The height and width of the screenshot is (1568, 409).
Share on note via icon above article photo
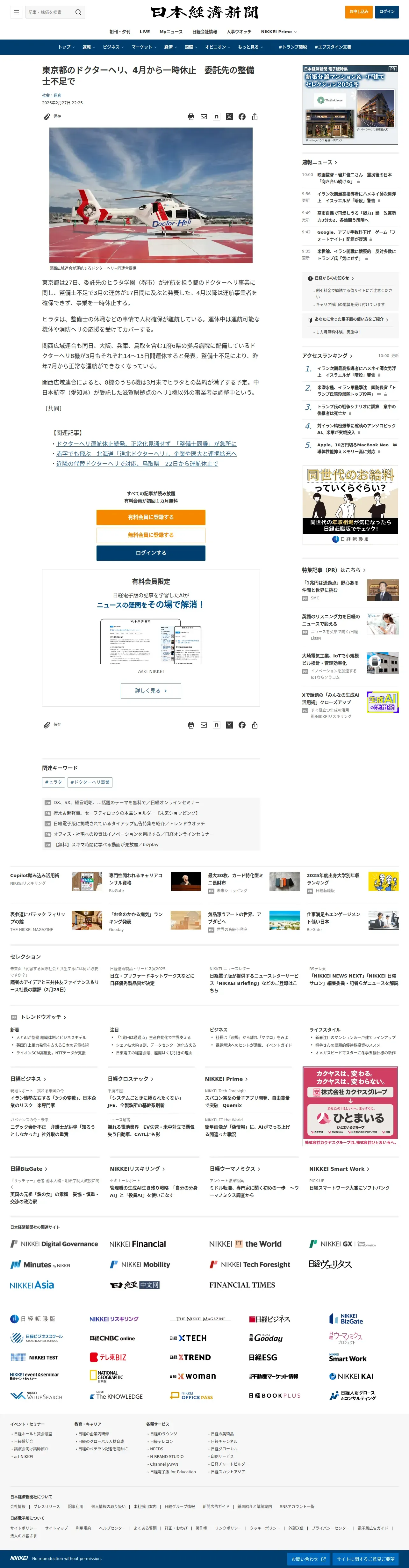216,117
